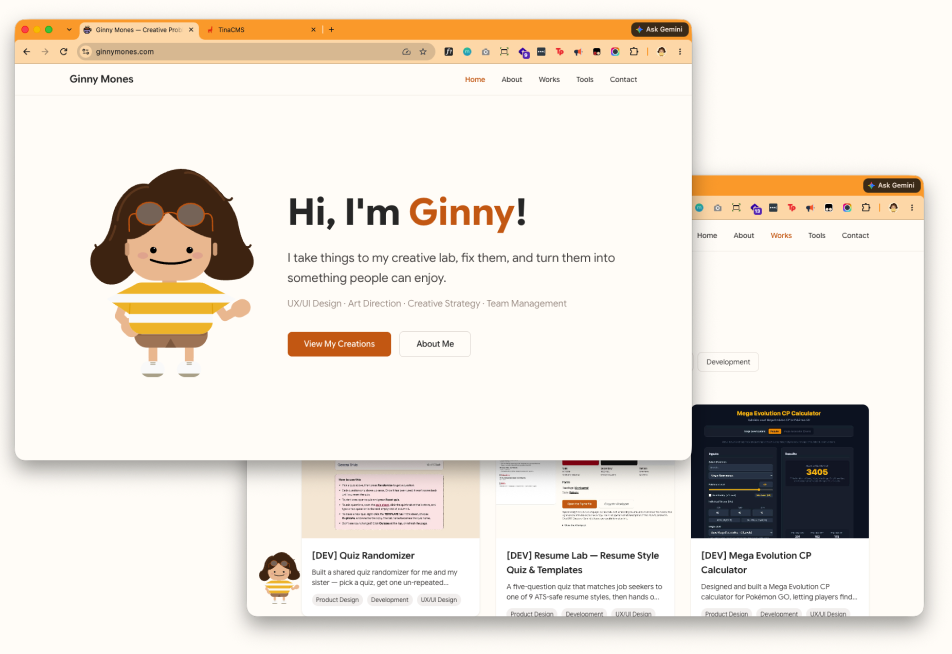Image resolution: width=952 pixels, height=654 pixels.
Task: Open the black 'f' font extension in front window
Action: [449, 52]
